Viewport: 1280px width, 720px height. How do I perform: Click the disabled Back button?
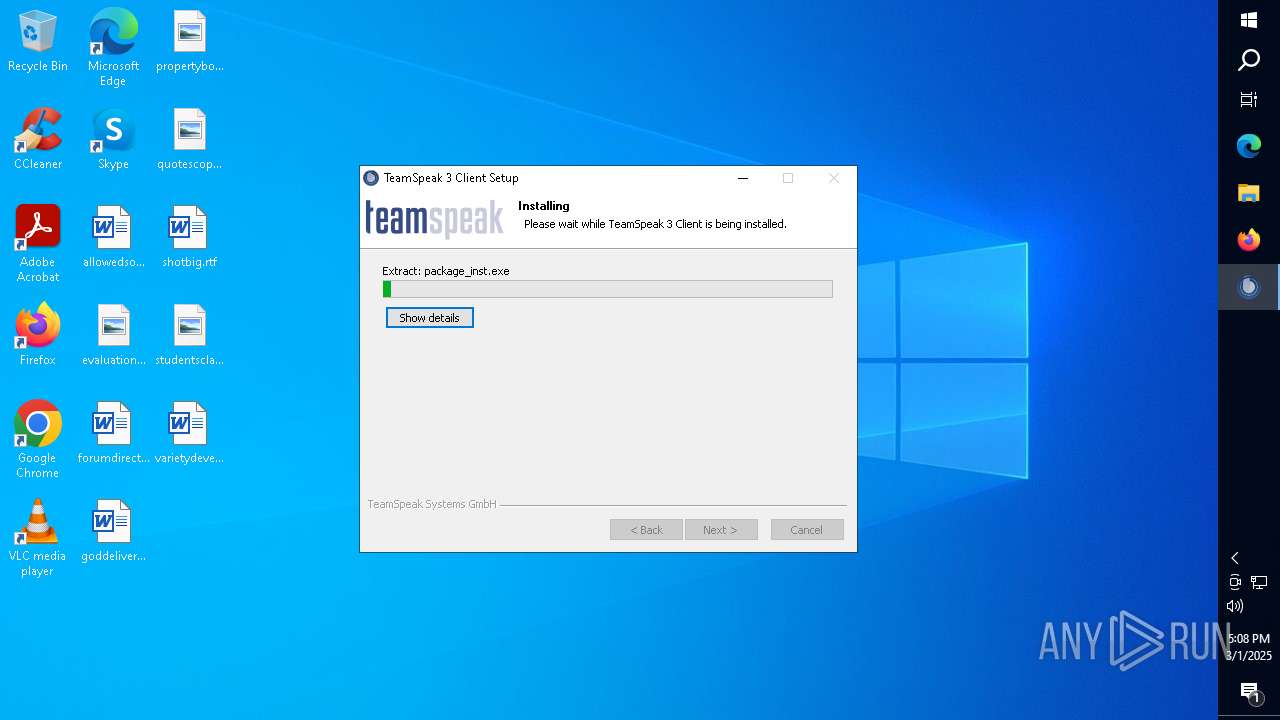pyautogui.click(x=646, y=530)
